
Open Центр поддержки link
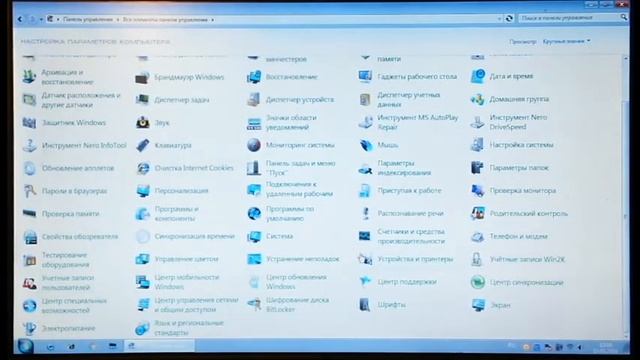pyautogui.click(x=407, y=282)
